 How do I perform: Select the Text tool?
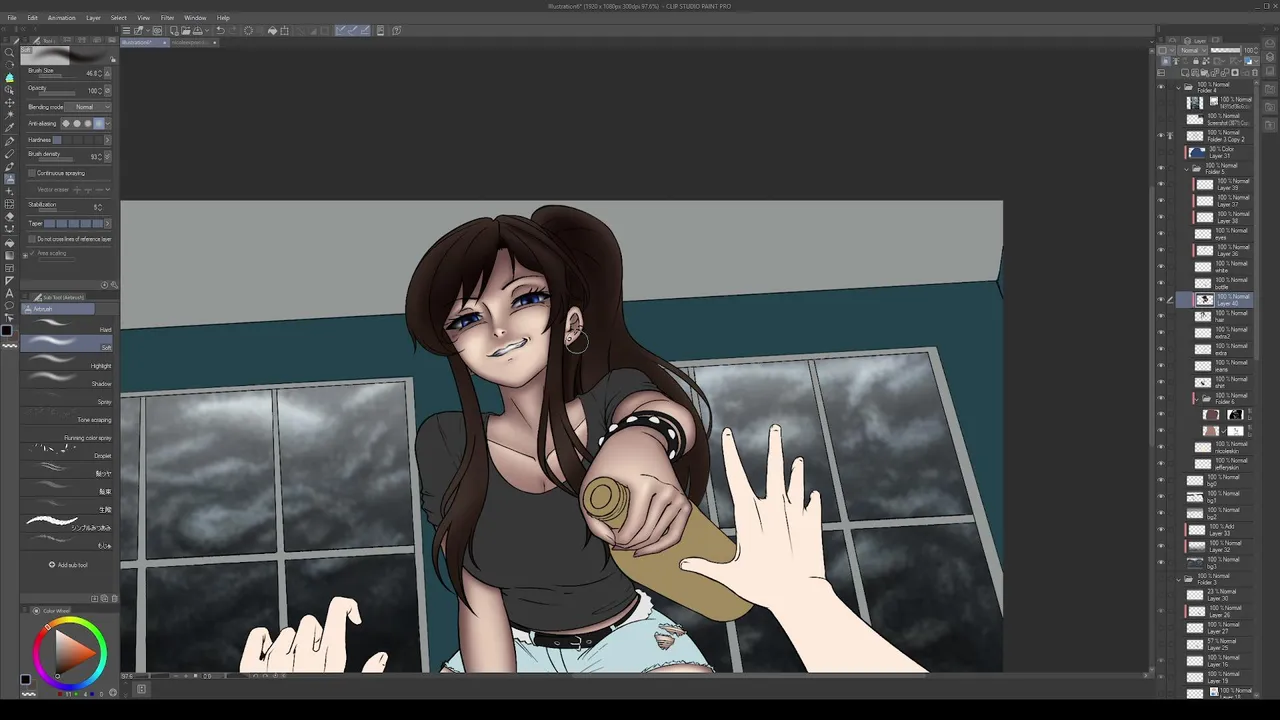pyautogui.click(x=9, y=293)
